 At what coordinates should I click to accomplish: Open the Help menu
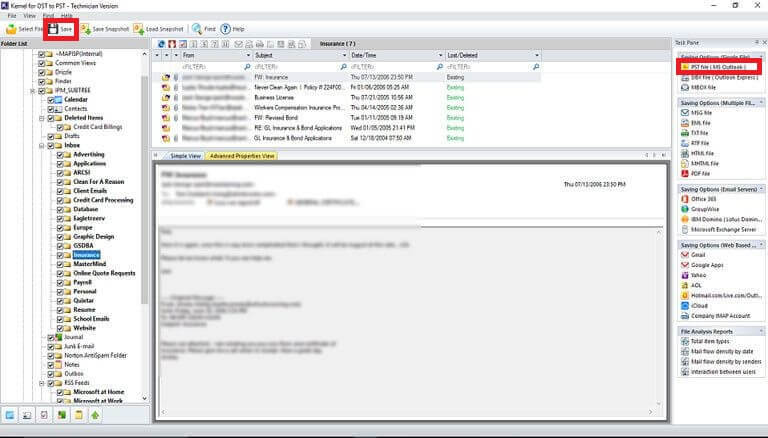point(67,16)
